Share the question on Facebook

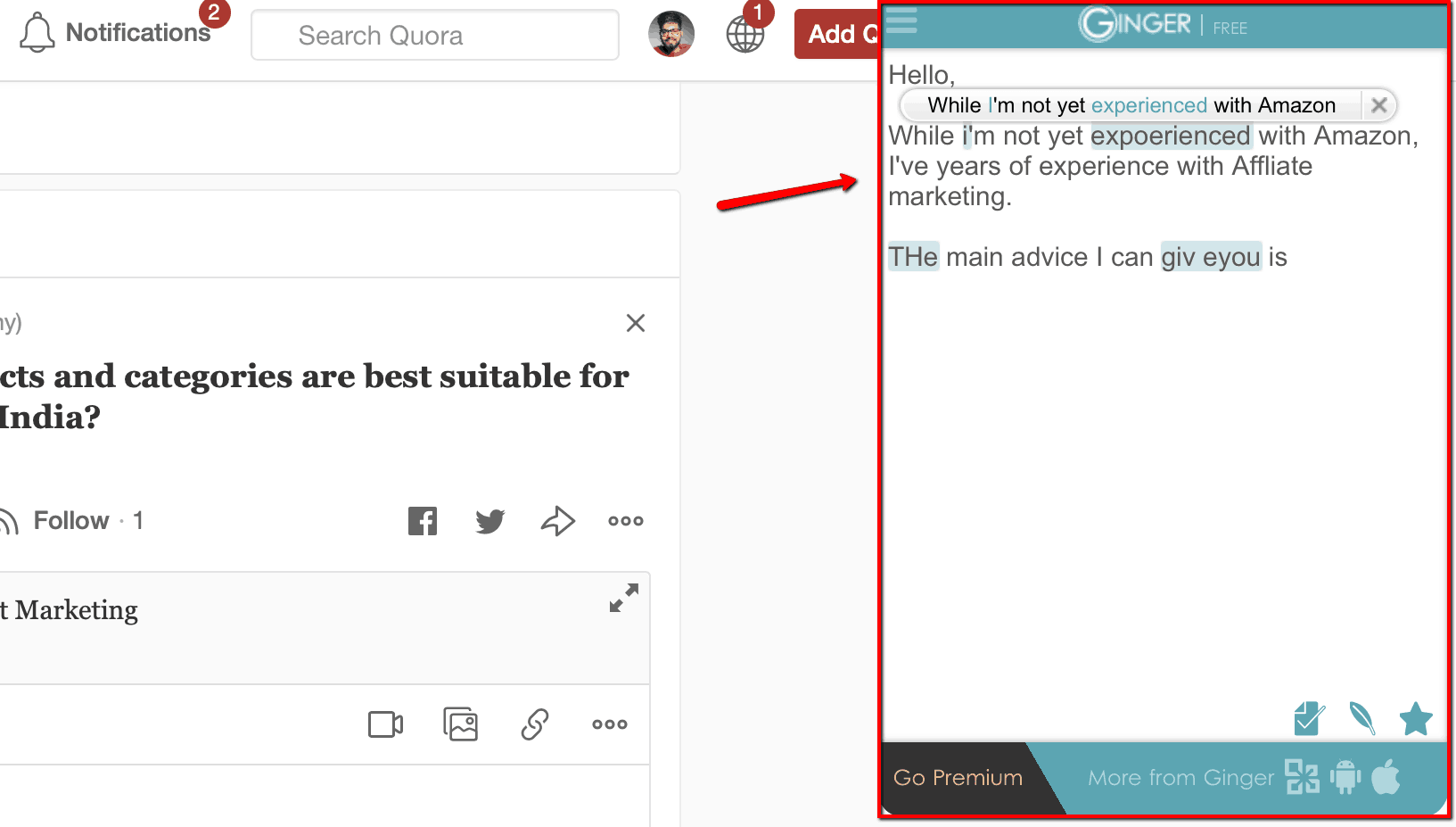click(423, 521)
